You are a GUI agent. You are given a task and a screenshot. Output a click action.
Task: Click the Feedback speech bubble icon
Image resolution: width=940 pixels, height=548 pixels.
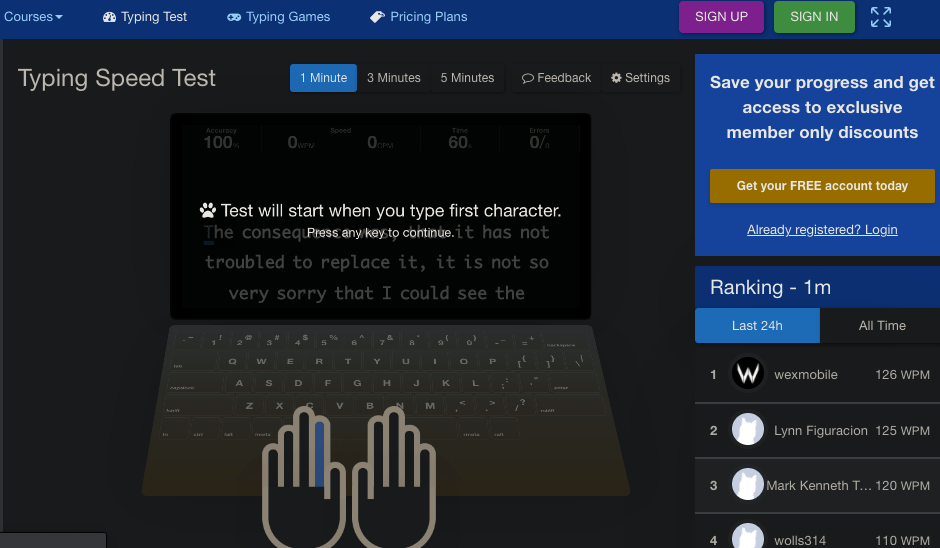click(528, 78)
